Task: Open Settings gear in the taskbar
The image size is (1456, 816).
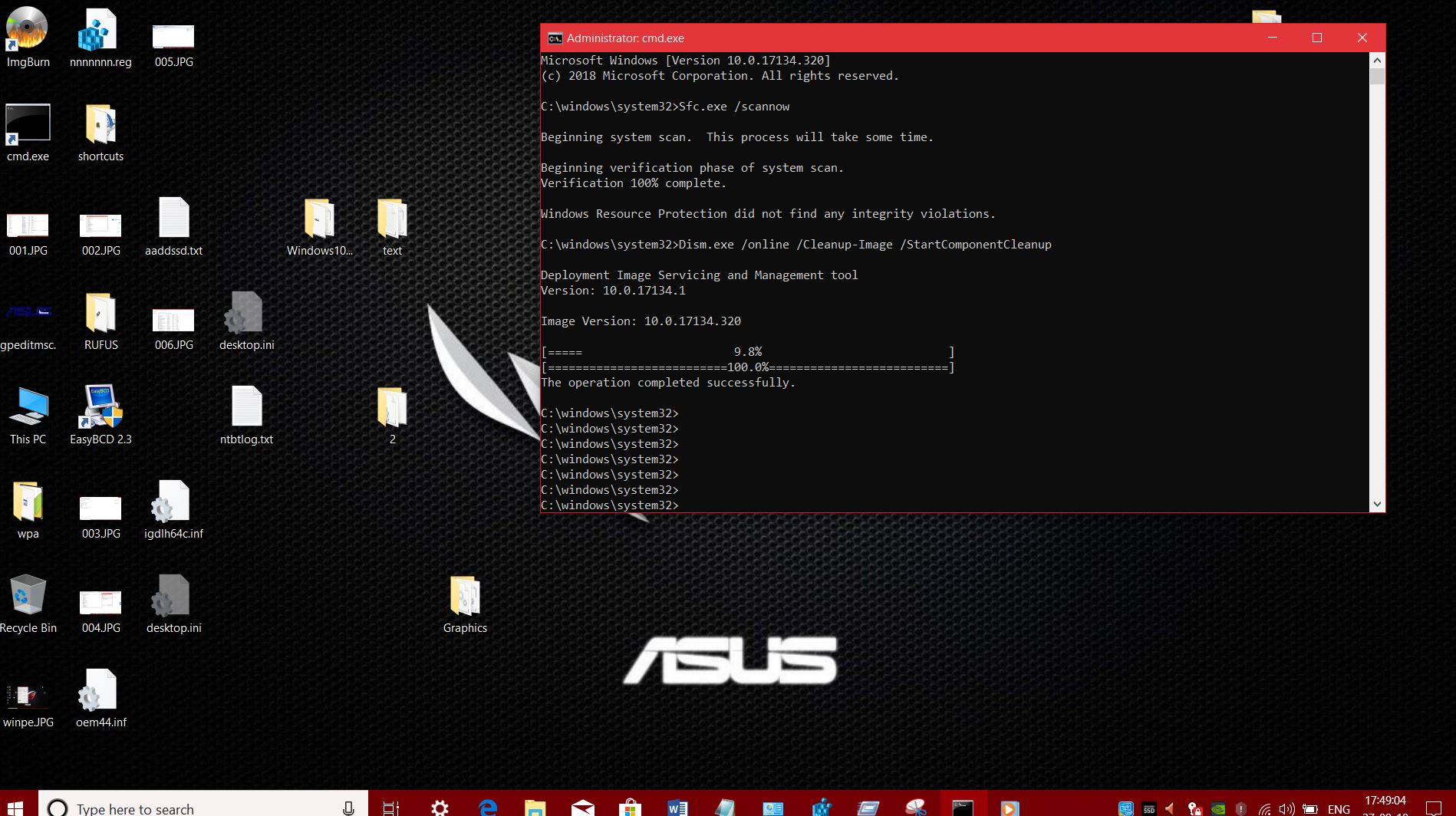Action: pos(440,808)
